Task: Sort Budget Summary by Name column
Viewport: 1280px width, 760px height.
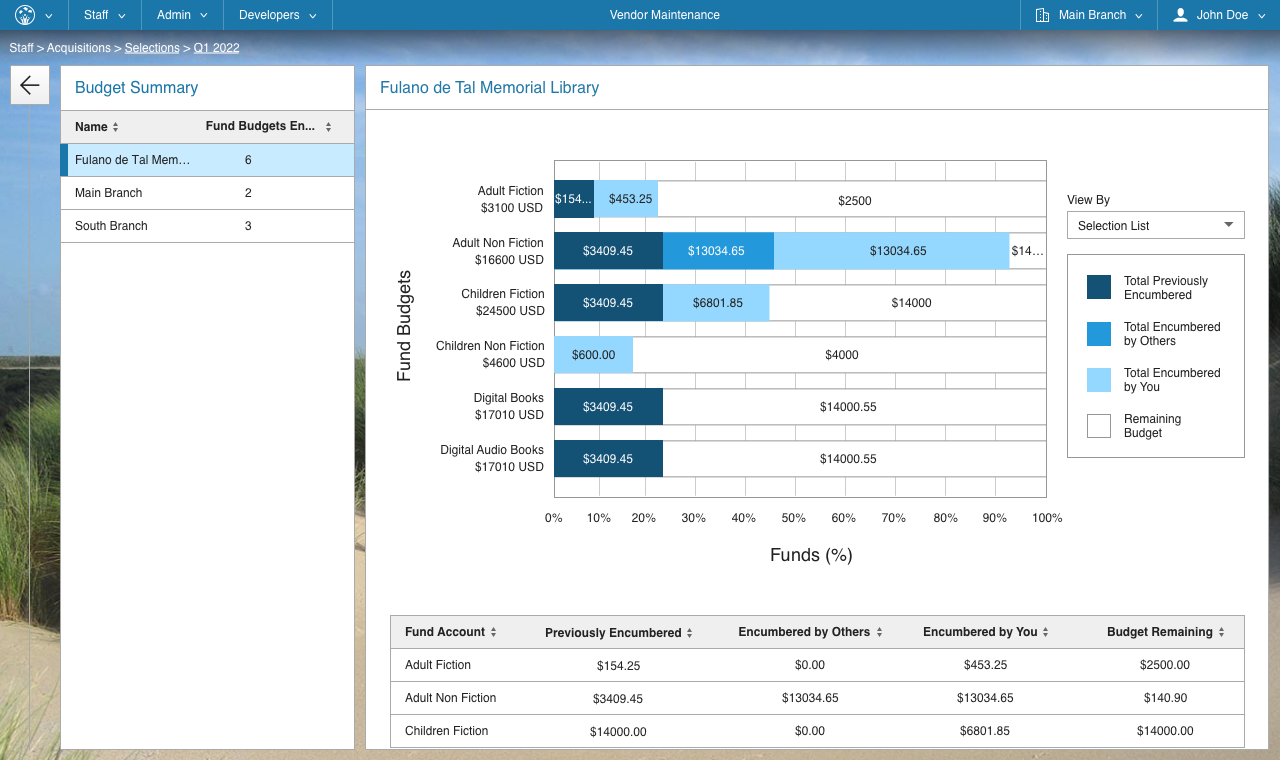Action: pos(115,127)
